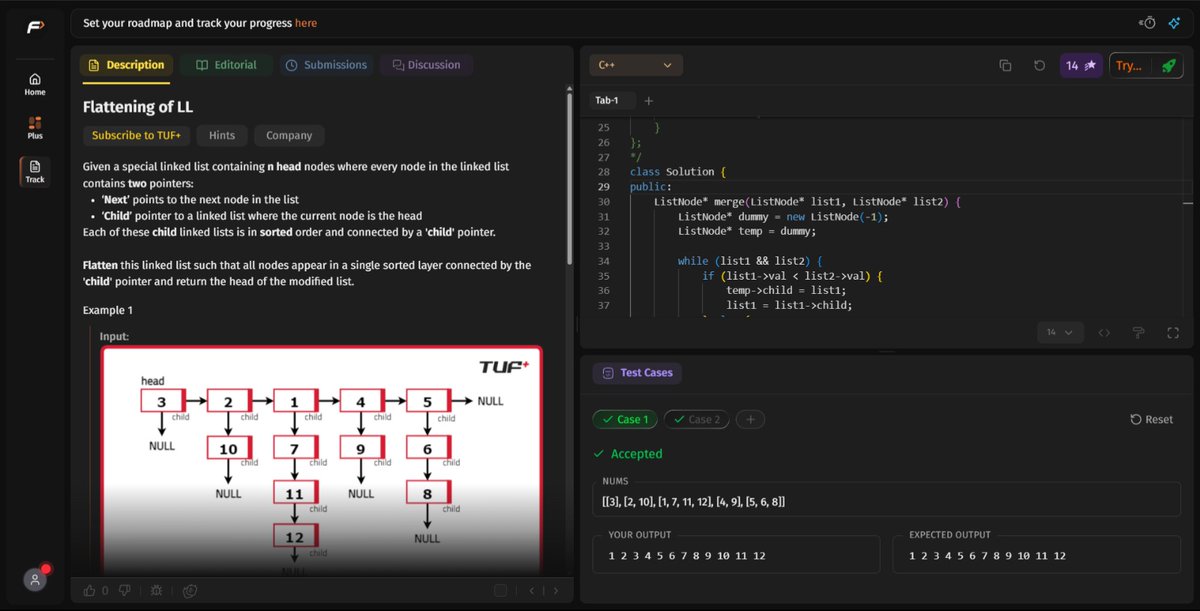Image resolution: width=1200 pixels, height=611 pixels.
Task: Go to previous problem arrow
Action: pyautogui.click(x=533, y=591)
